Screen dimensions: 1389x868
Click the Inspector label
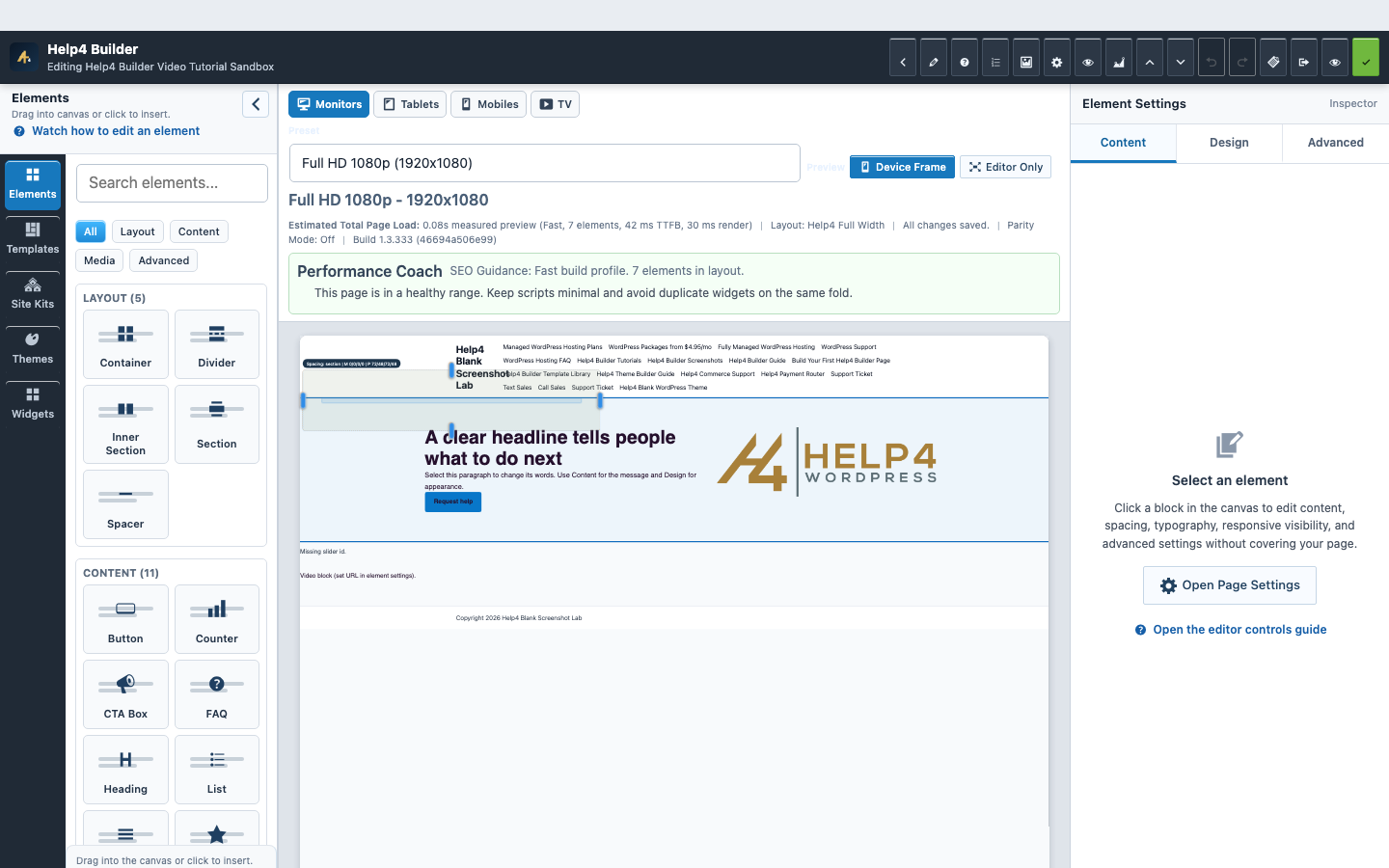pos(1353,103)
